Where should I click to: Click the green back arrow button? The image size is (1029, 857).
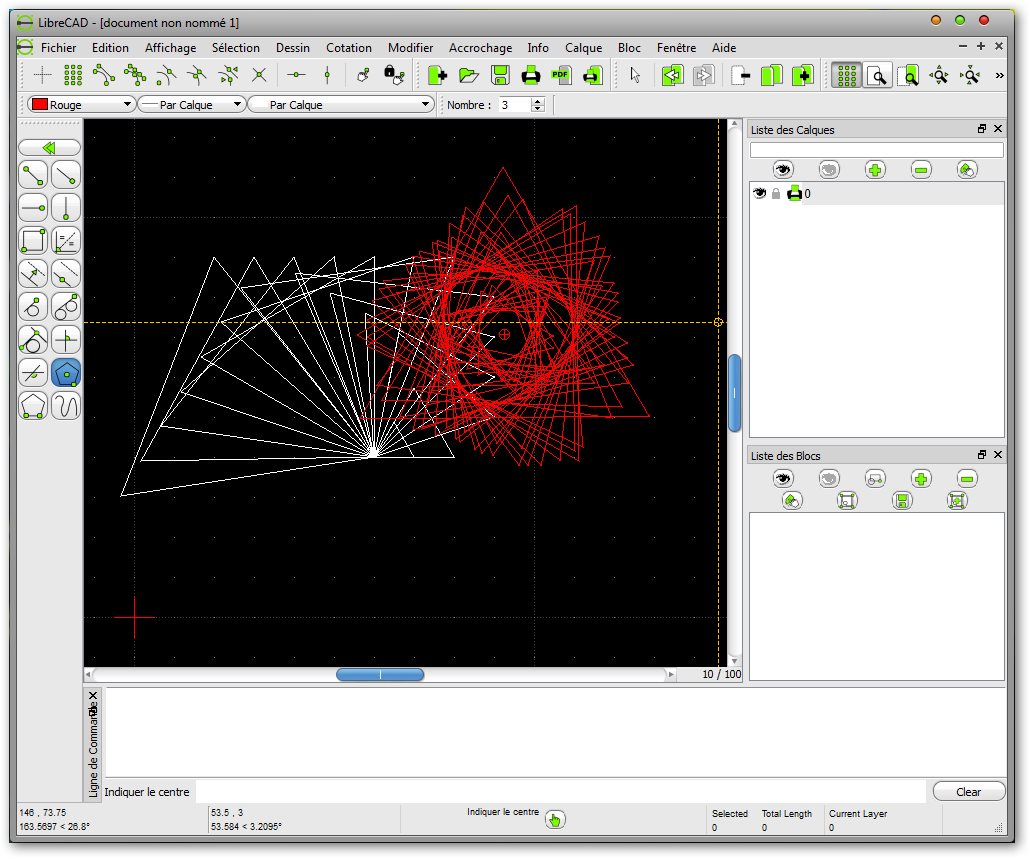click(49, 147)
